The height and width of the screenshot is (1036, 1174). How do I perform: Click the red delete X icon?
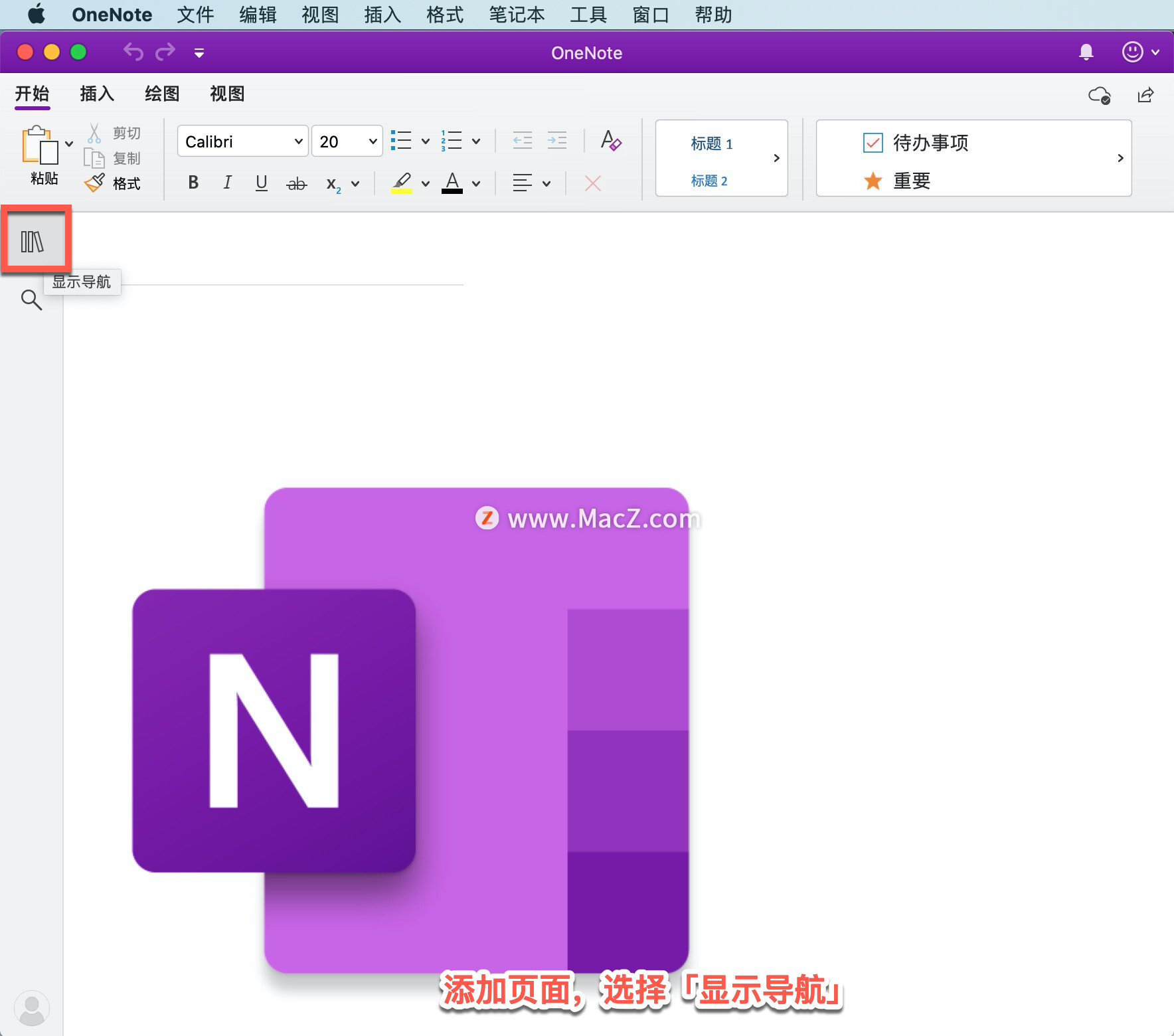tap(593, 183)
